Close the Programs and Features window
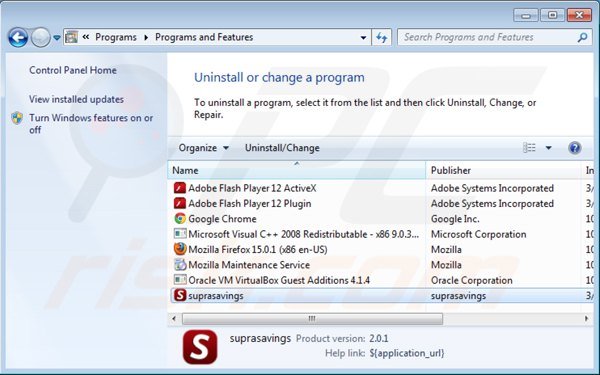The height and width of the screenshot is (375, 600). [x=579, y=15]
